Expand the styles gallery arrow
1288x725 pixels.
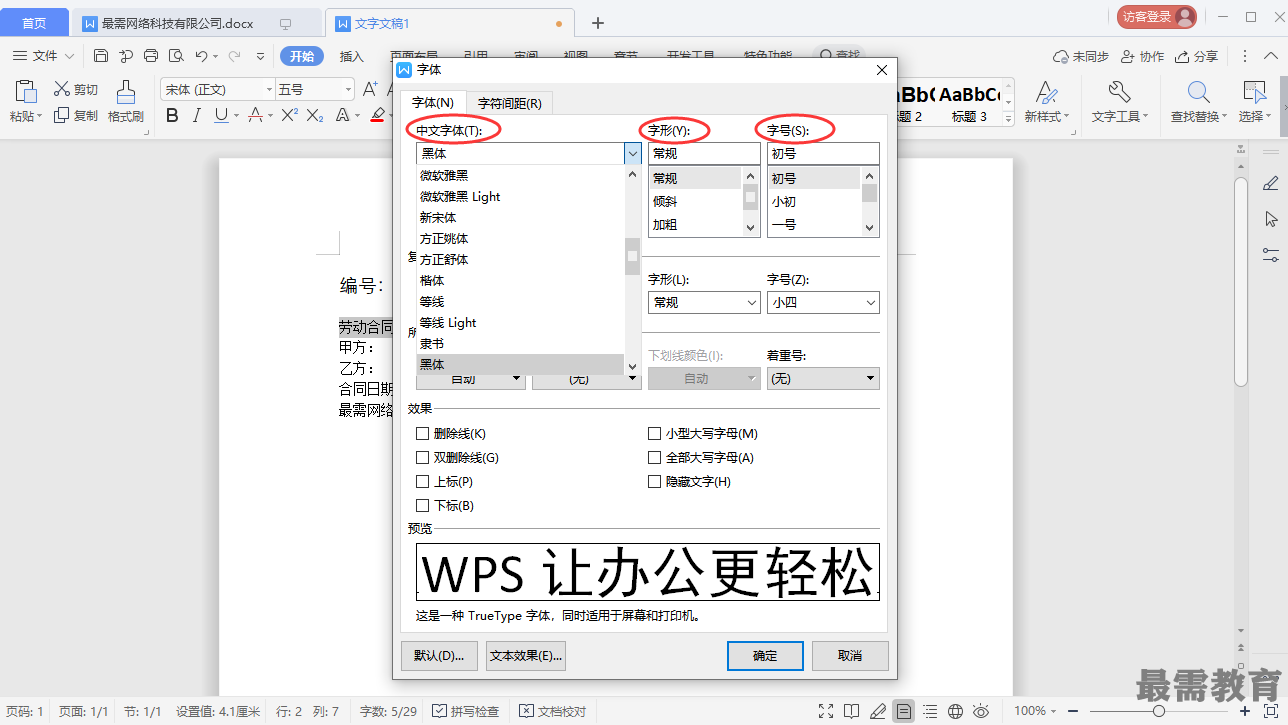[x=1008, y=117]
